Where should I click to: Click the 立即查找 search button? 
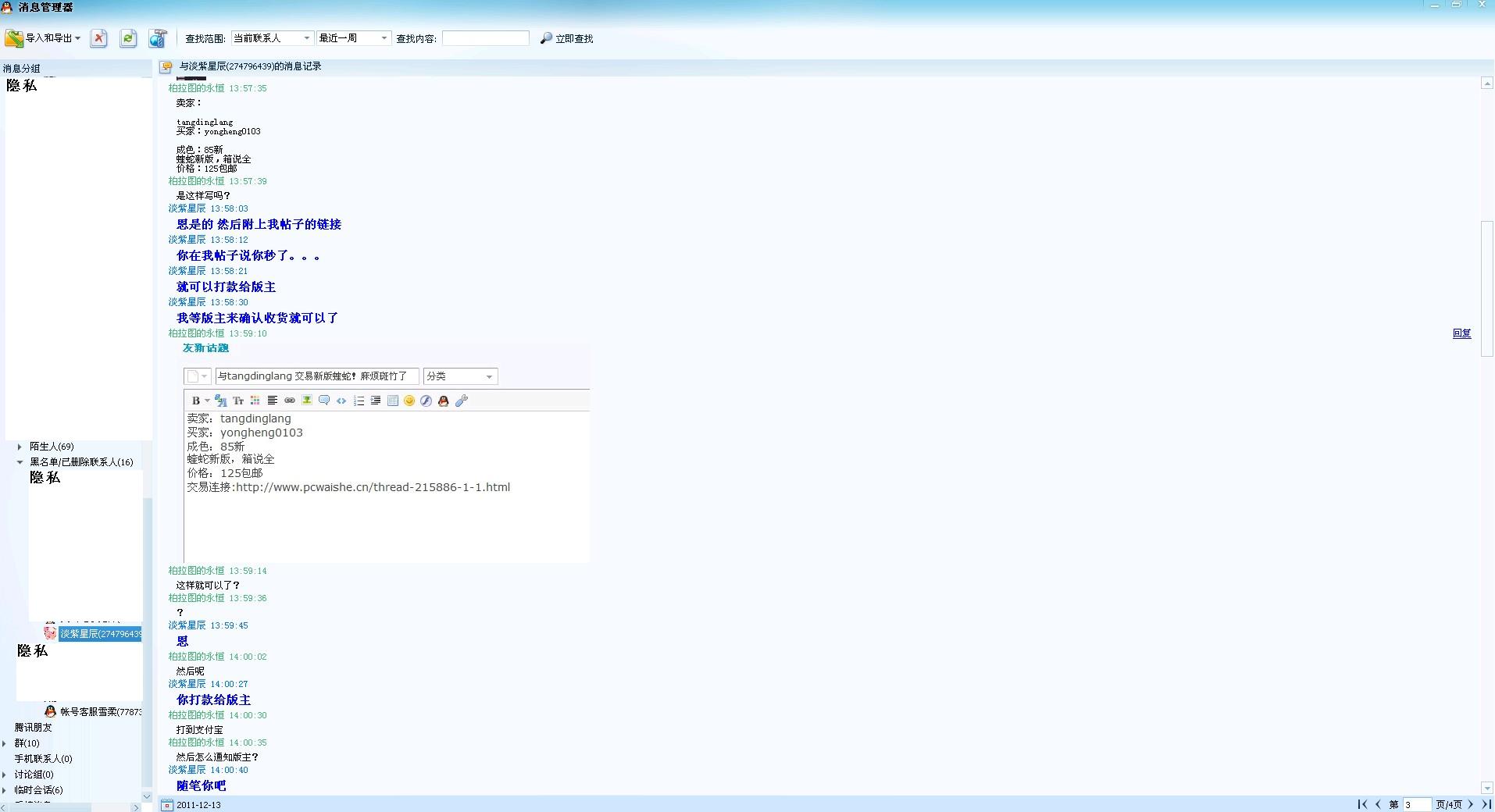[574, 38]
